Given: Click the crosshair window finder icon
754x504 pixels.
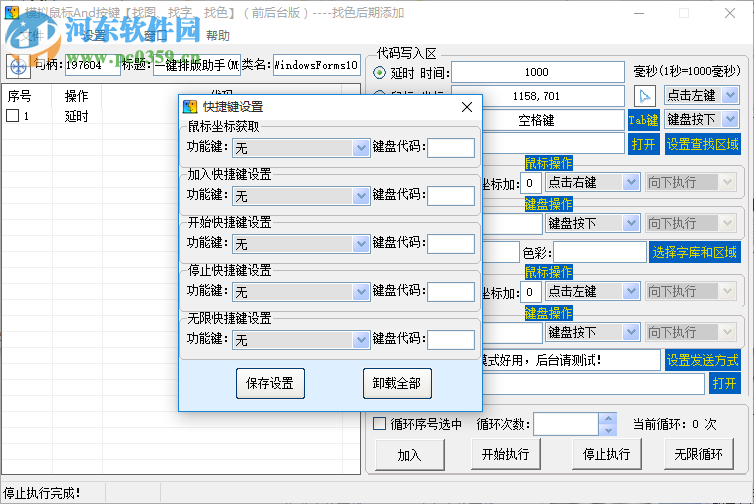Looking at the screenshot, I should pos(18,67).
